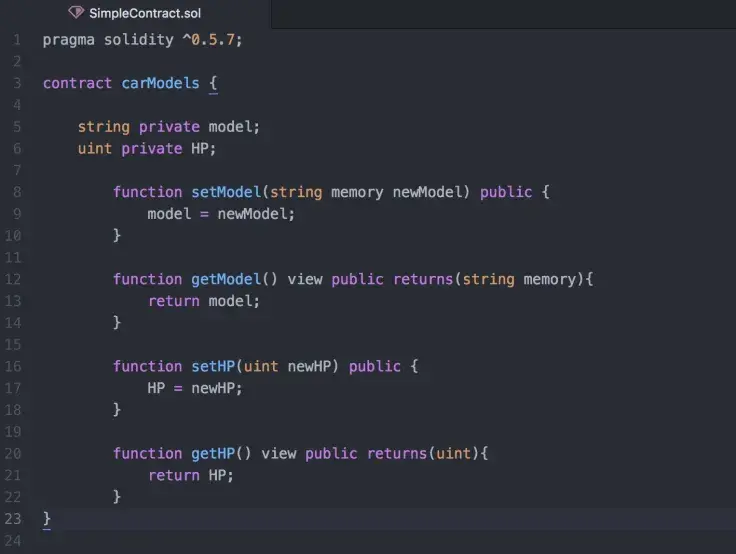This screenshot has height=554, width=736.
Task: Click 'HP;' in return statement line 21
Action: (221, 476)
